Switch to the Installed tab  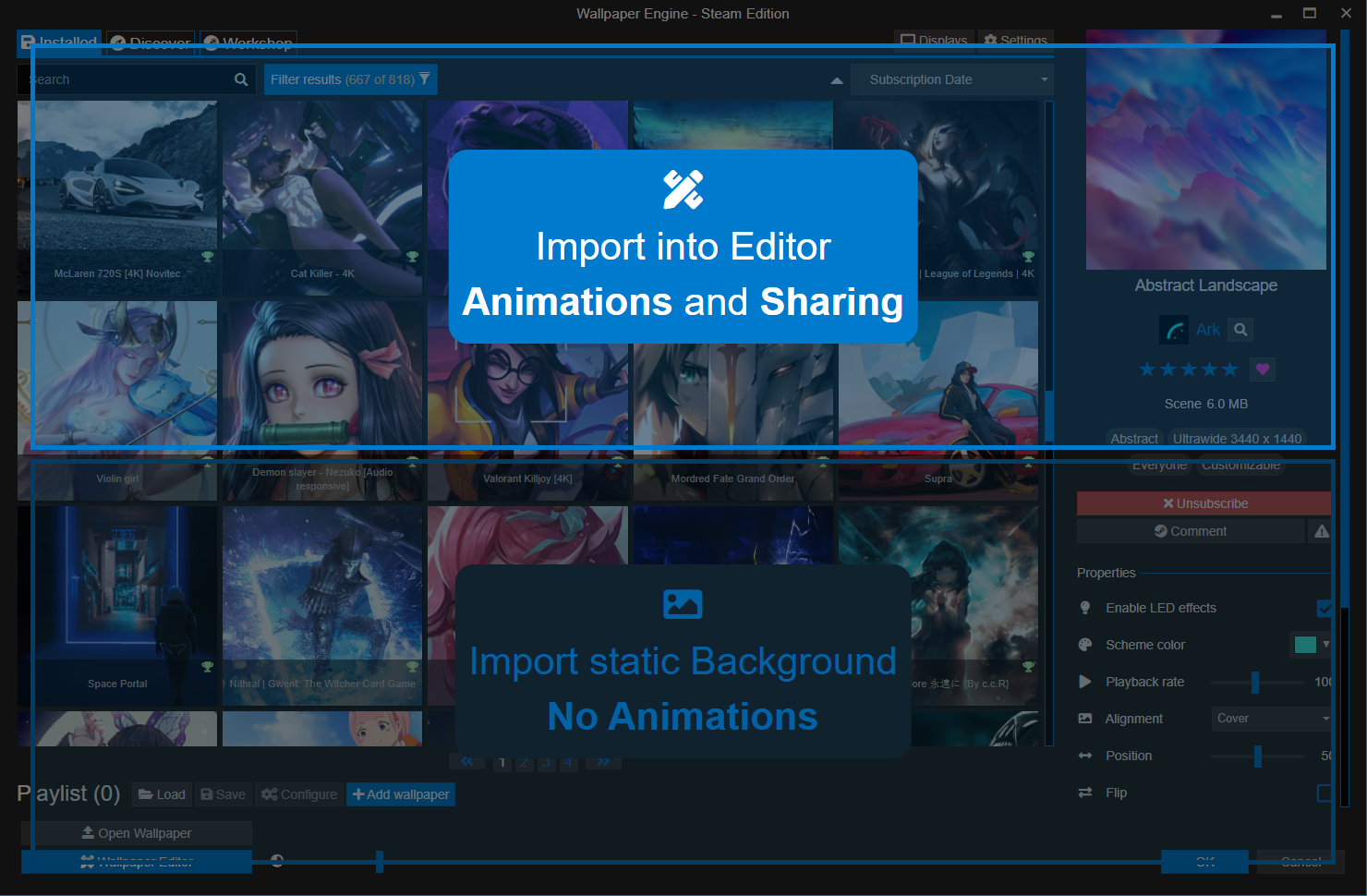[59, 42]
